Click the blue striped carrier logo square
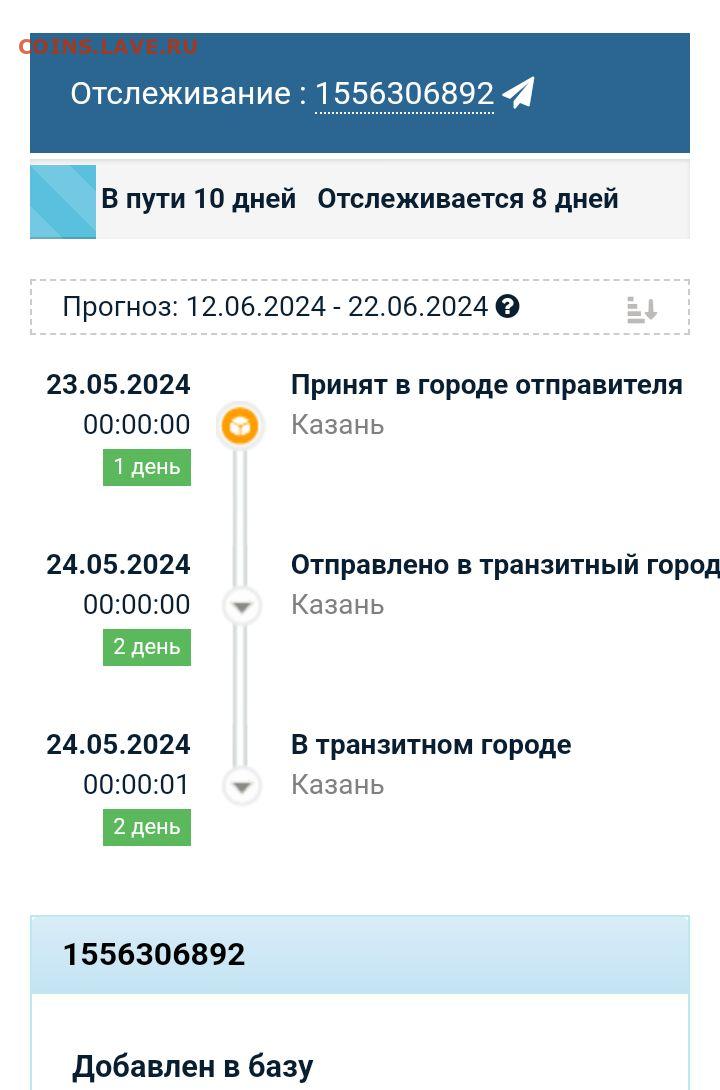This screenshot has width=720, height=1090. tap(63, 202)
